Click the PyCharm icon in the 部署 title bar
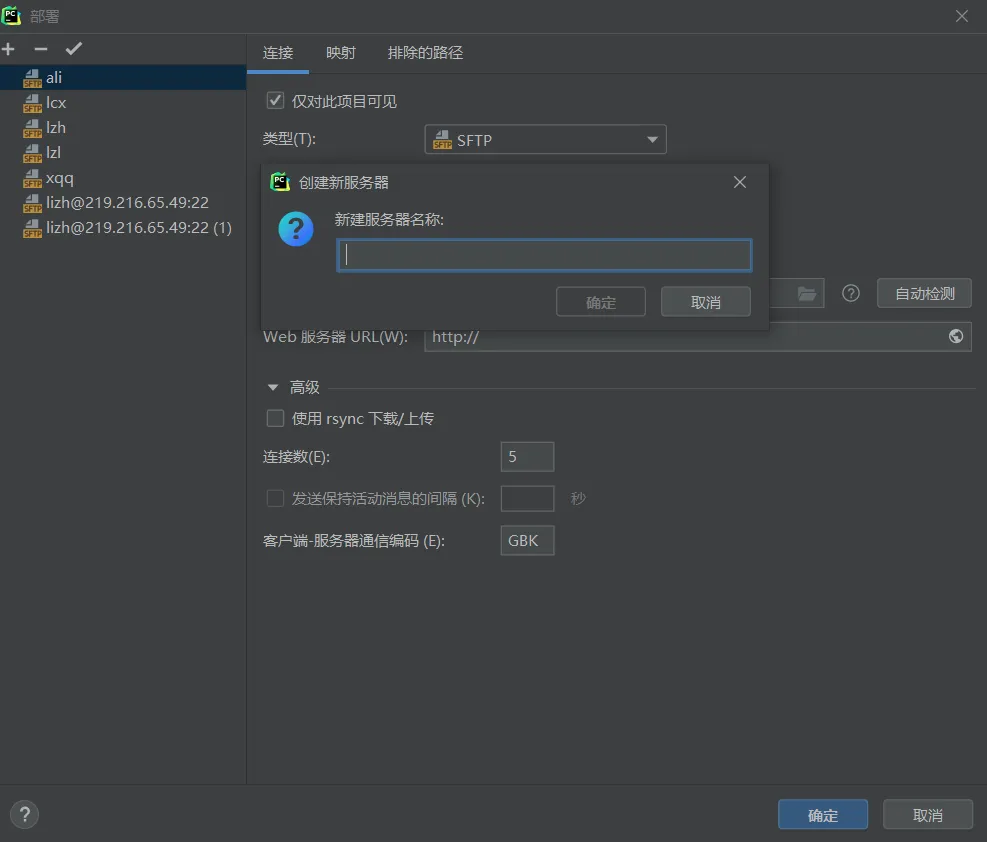 tap(11, 16)
